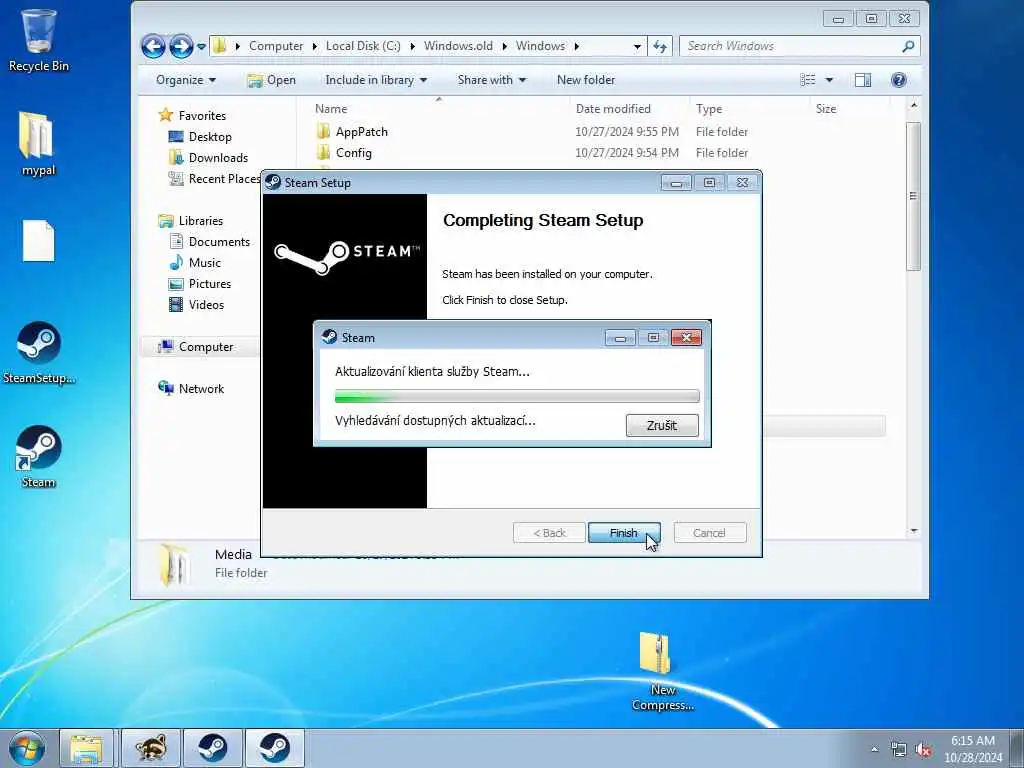Open recent pages dropdown in Explorer
Viewport: 1024px width, 768px height.
tap(201, 47)
